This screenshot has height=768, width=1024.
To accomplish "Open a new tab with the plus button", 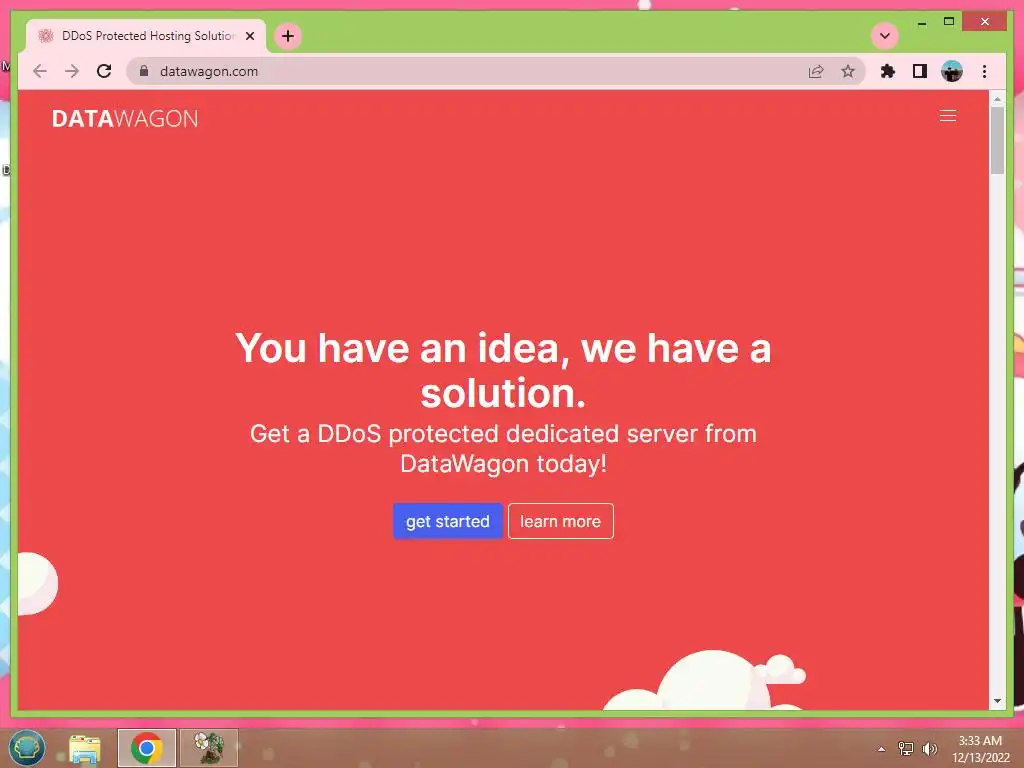I will [x=288, y=36].
